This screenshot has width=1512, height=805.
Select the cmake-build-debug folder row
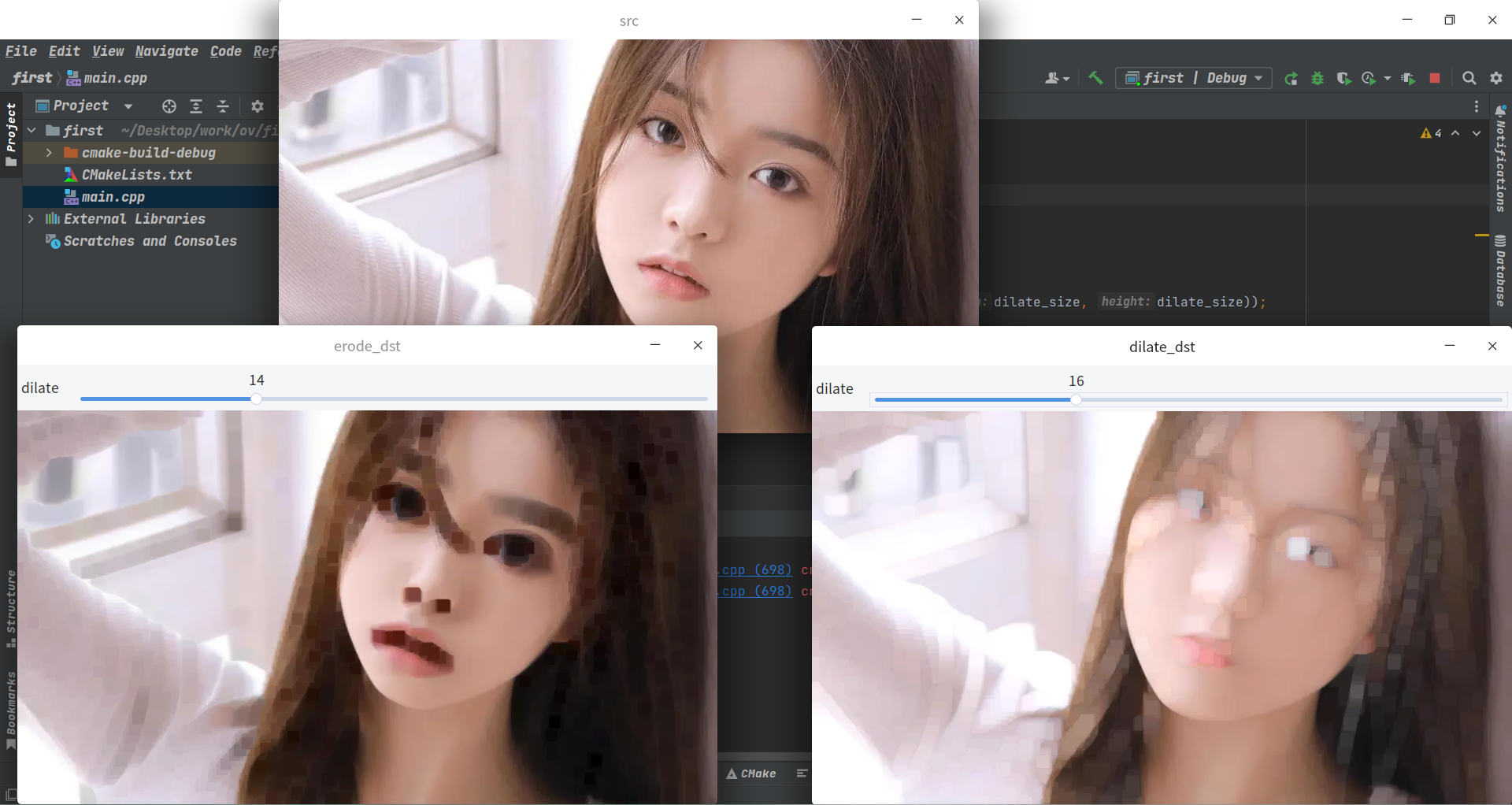coord(150,153)
